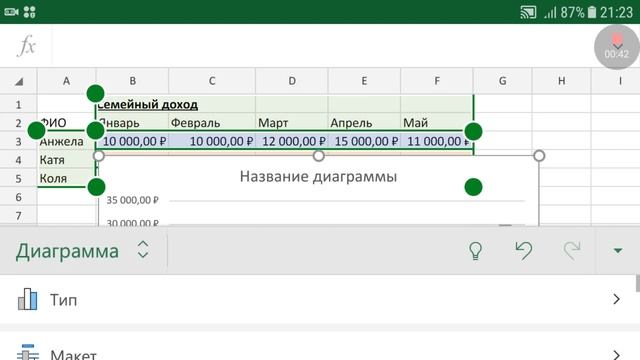
Task: Click the 35 000,00 ₽ axis label
Action: coord(132,200)
